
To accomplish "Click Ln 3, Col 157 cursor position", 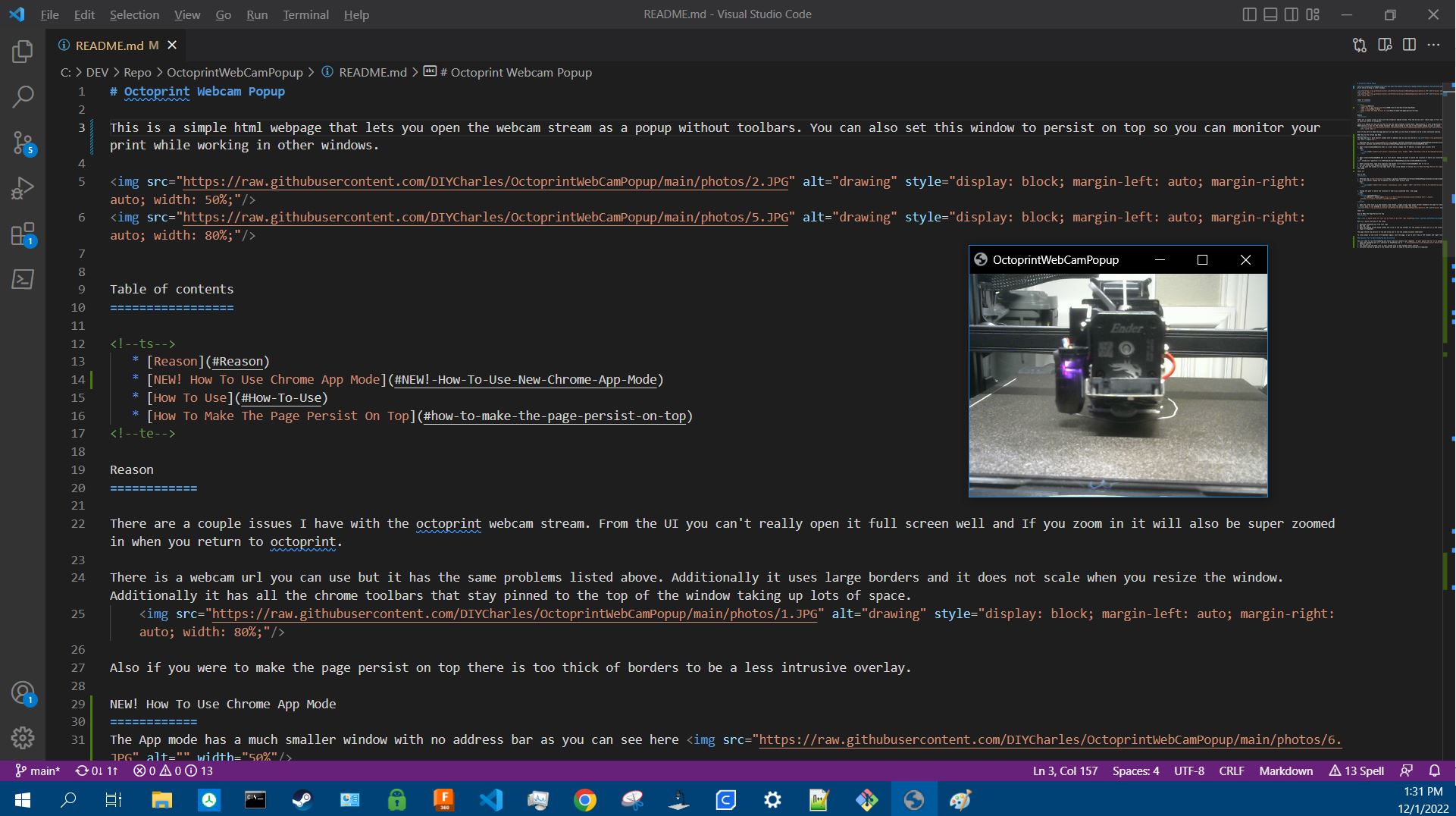I will point(1065,771).
